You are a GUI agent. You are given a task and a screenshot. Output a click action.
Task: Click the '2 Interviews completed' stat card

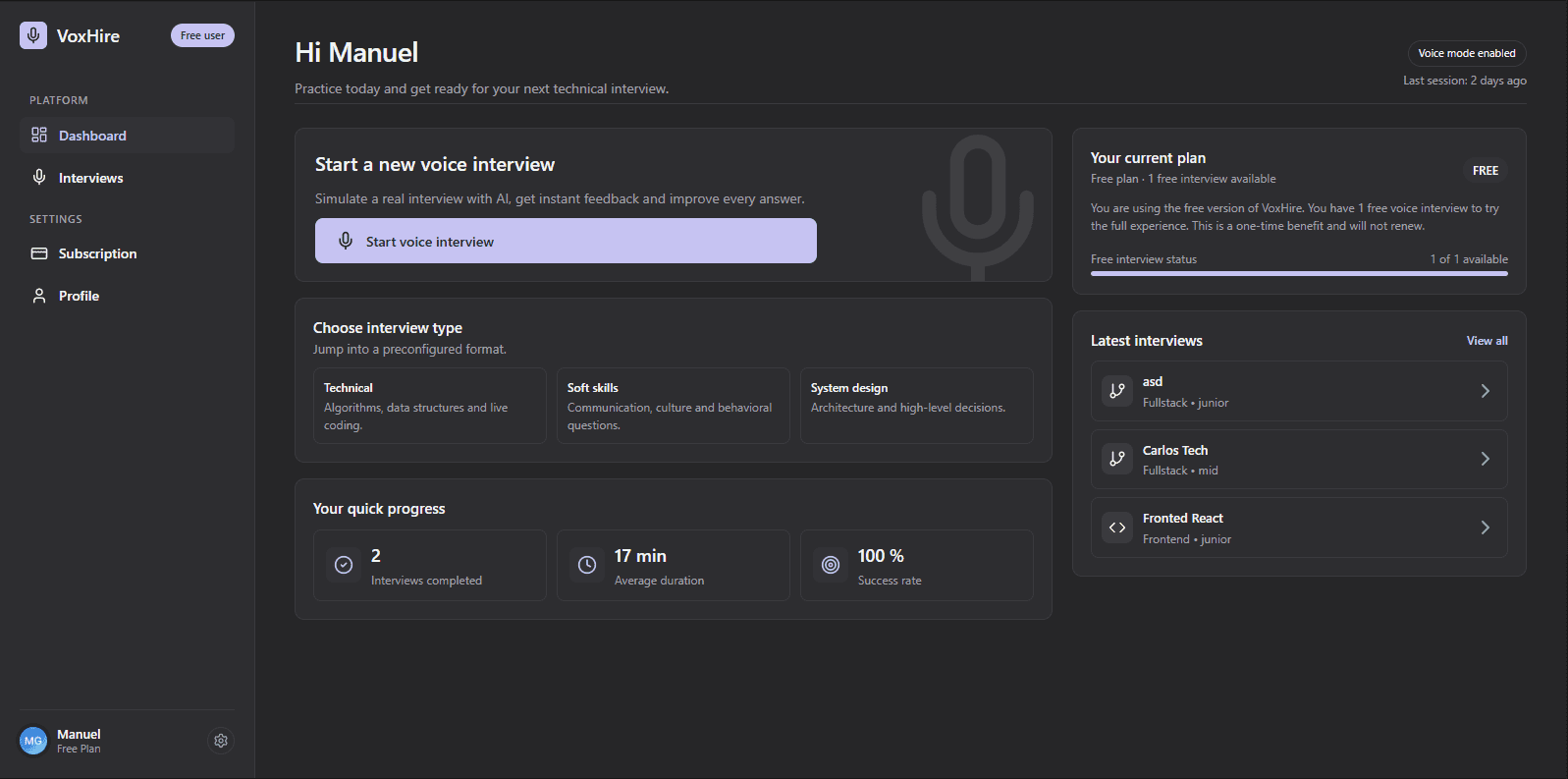(x=430, y=565)
